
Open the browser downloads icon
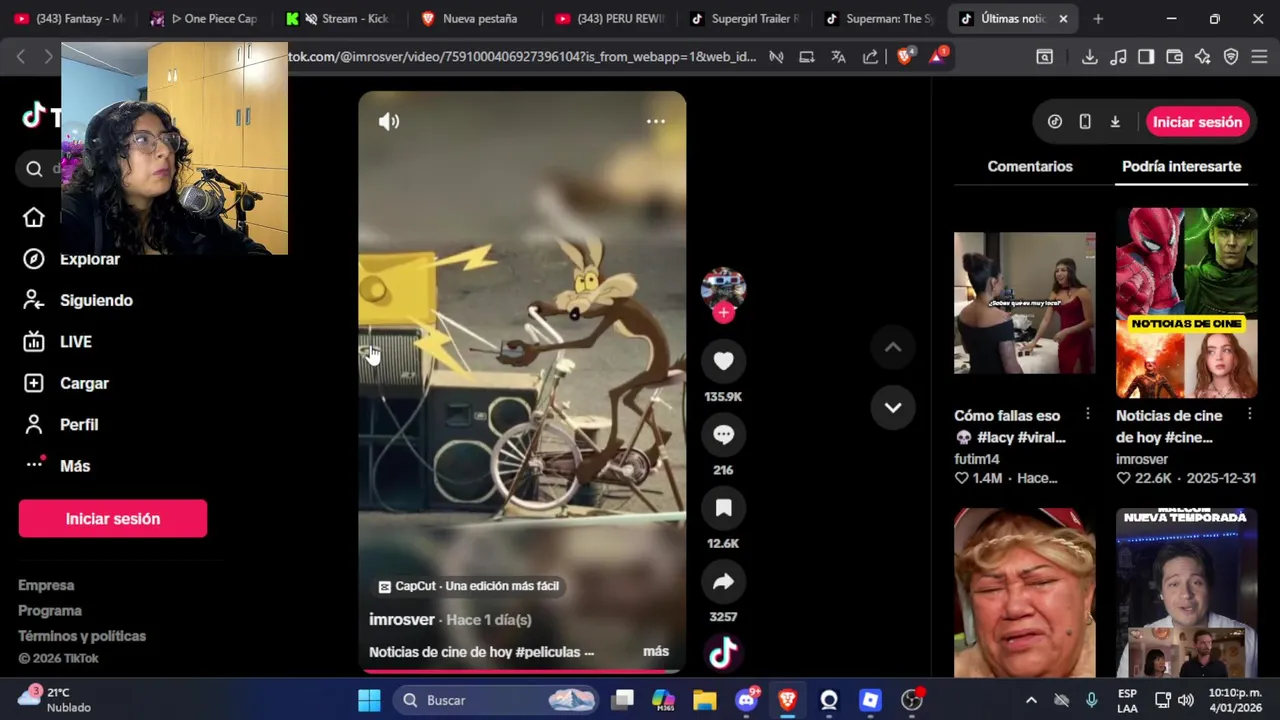click(x=1090, y=57)
